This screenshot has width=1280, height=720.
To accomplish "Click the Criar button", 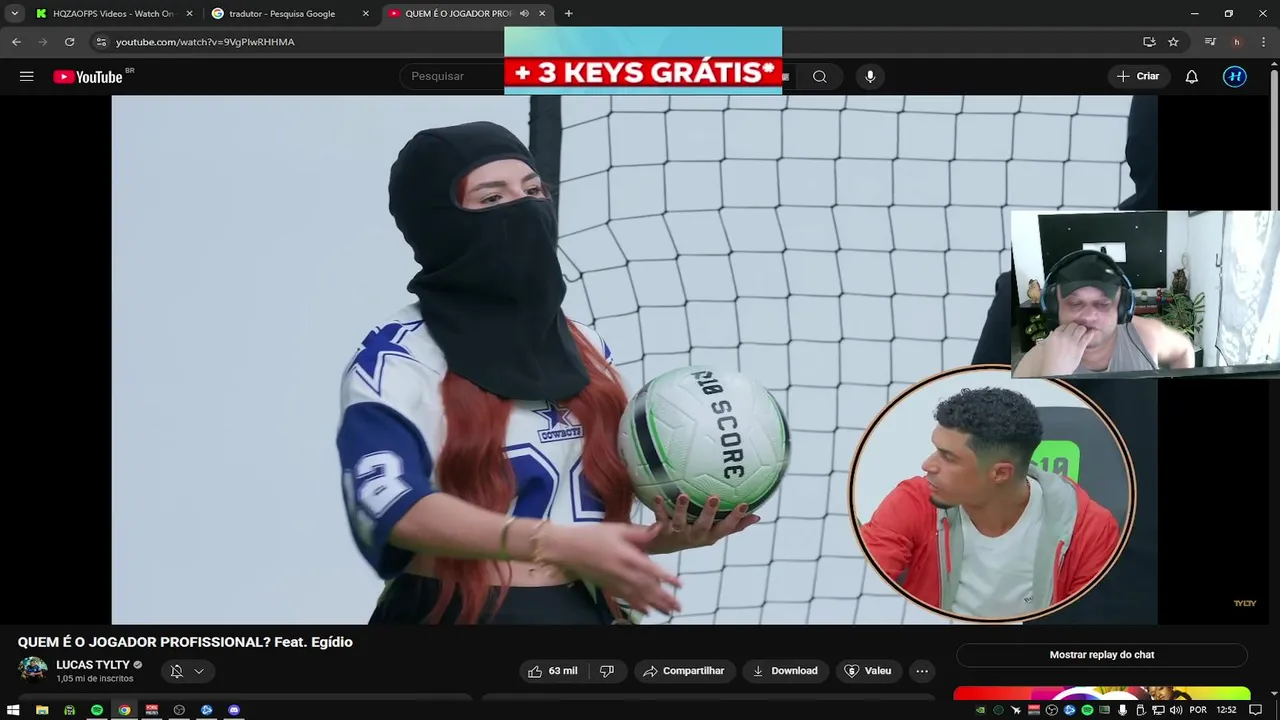I will pyautogui.click(x=1138, y=76).
